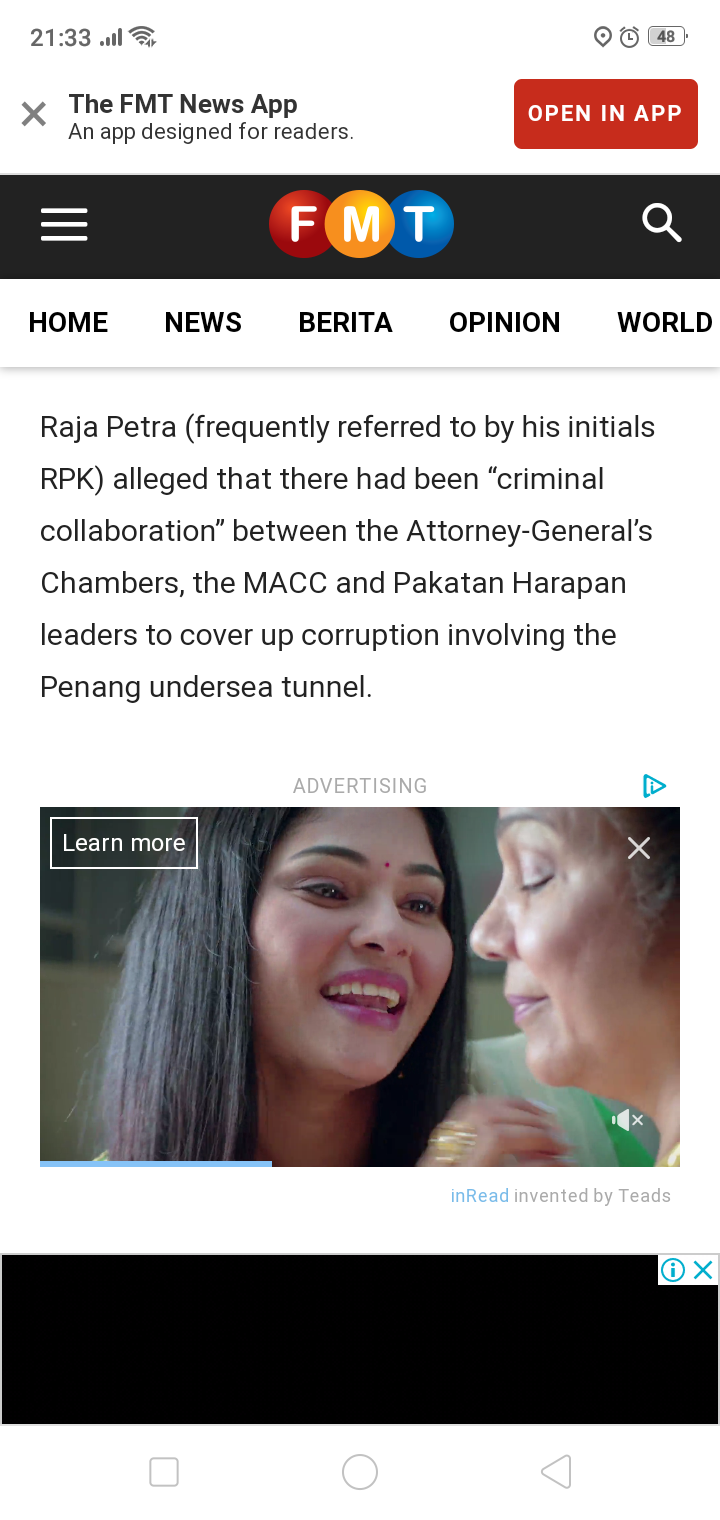Open the bottom ad info icon
Viewport: 720px width, 1520px height.
[x=673, y=1270]
